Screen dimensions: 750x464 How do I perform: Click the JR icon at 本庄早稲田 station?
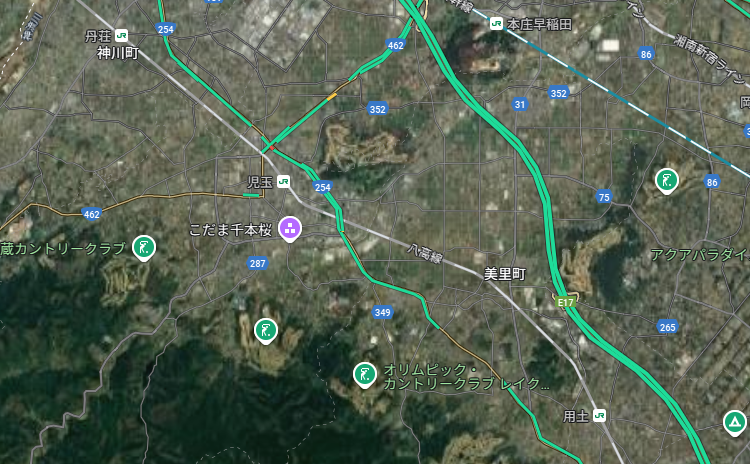point(496,23)
